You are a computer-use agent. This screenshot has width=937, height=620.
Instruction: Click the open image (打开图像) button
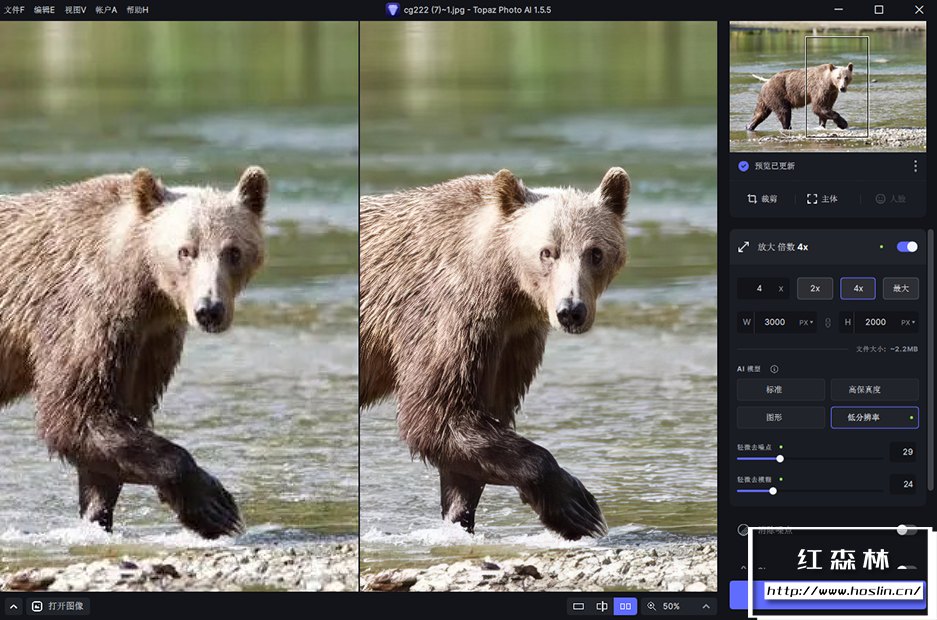point(57,606)
